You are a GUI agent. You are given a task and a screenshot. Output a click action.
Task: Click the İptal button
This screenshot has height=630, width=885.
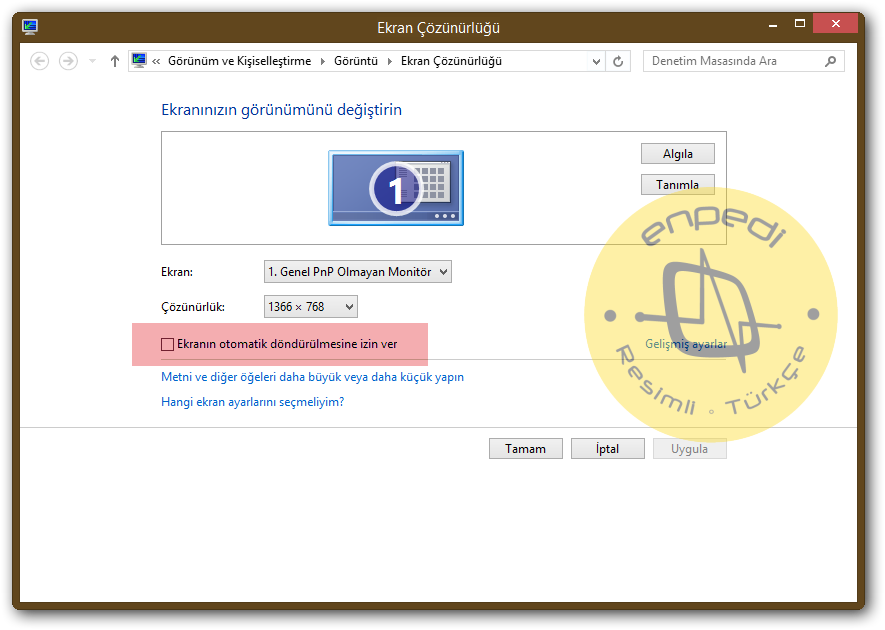(x=607, y=449)
